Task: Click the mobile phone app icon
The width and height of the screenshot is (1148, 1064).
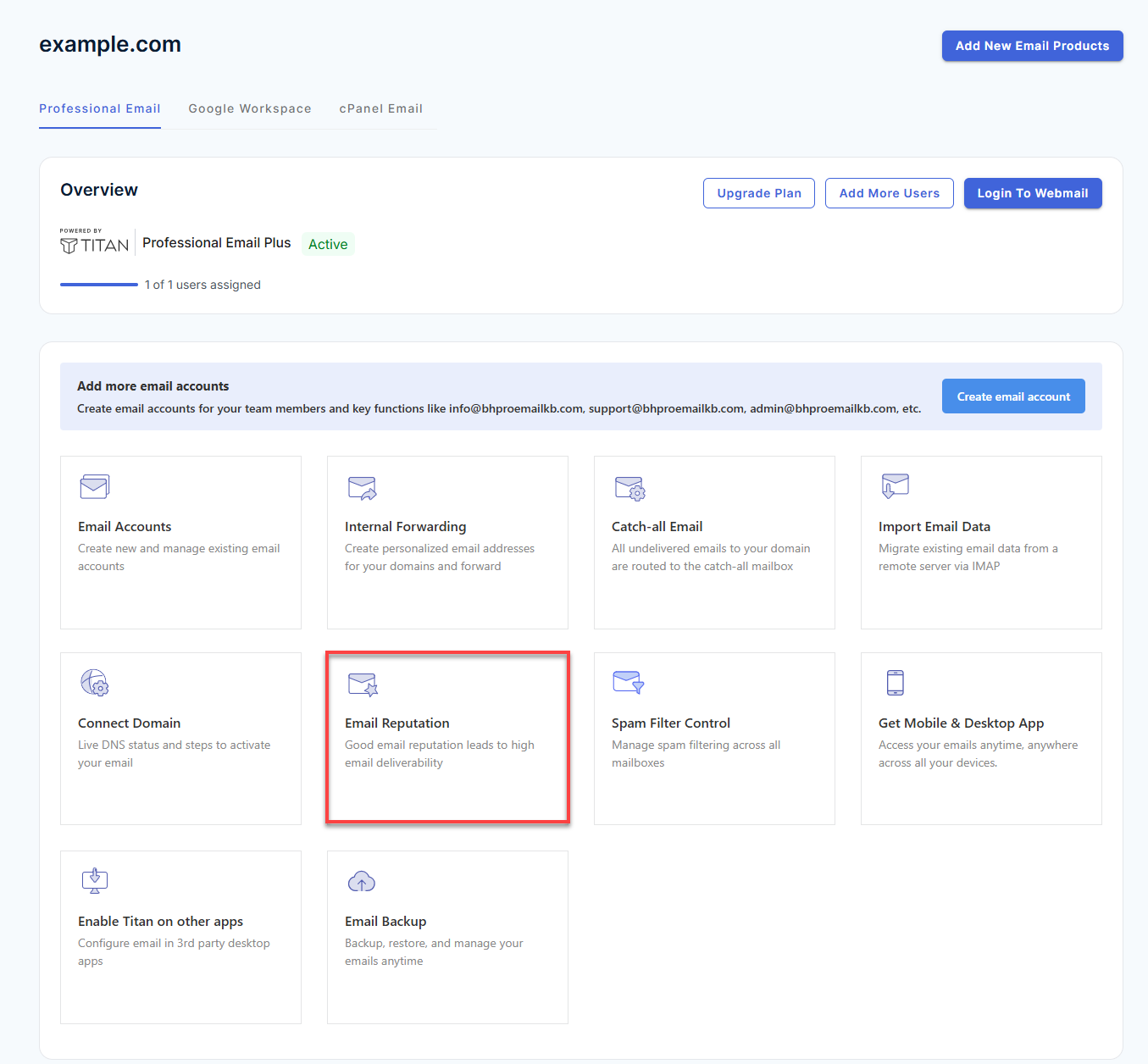Action: coord(895,682)
